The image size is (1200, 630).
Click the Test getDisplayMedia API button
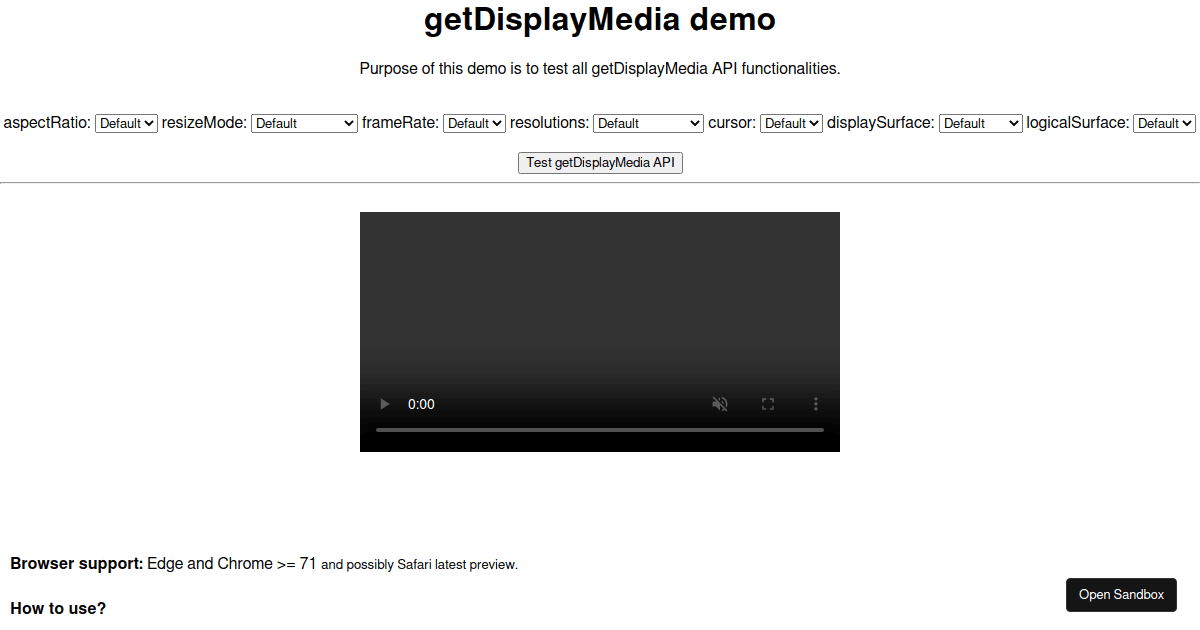[600, 162]
